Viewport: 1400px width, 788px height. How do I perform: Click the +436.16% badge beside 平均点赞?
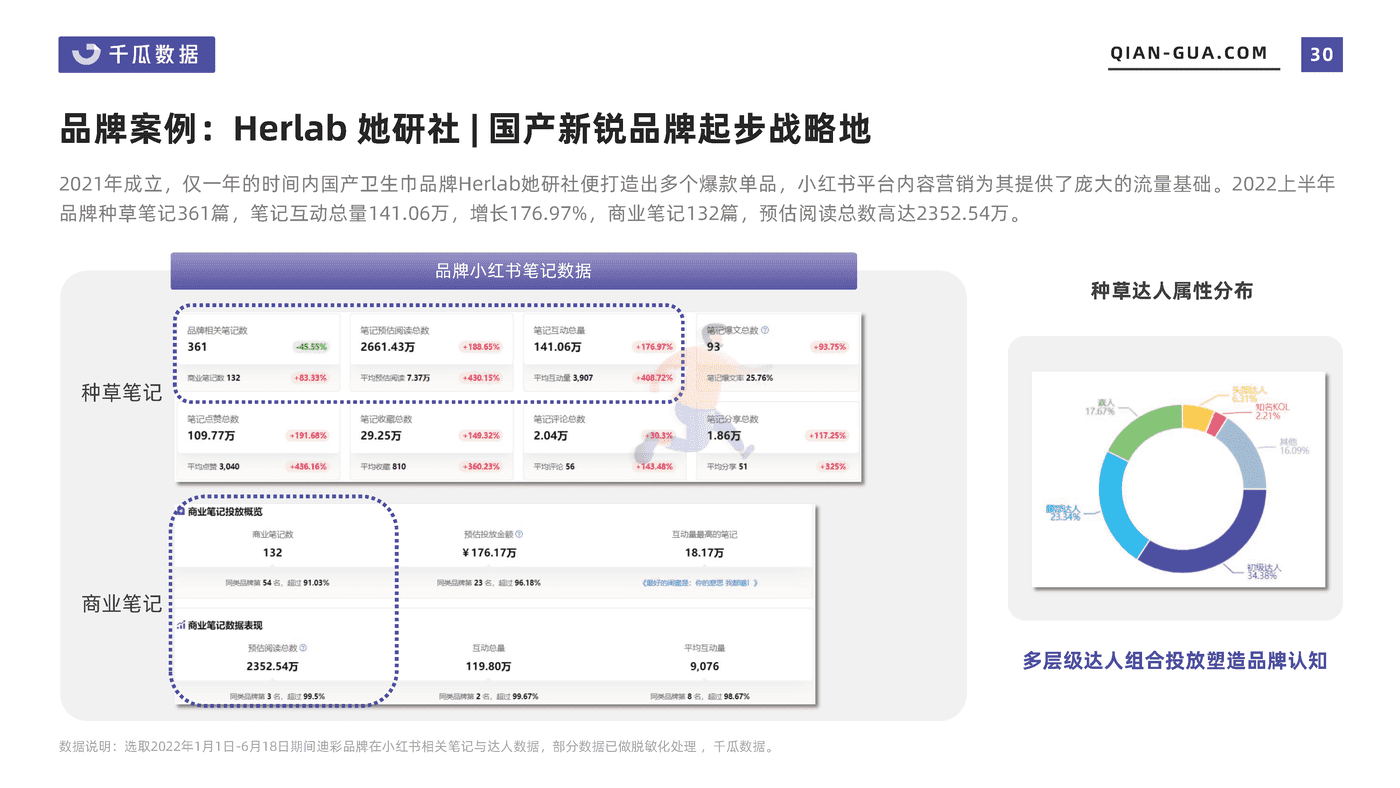pos(308,467)
